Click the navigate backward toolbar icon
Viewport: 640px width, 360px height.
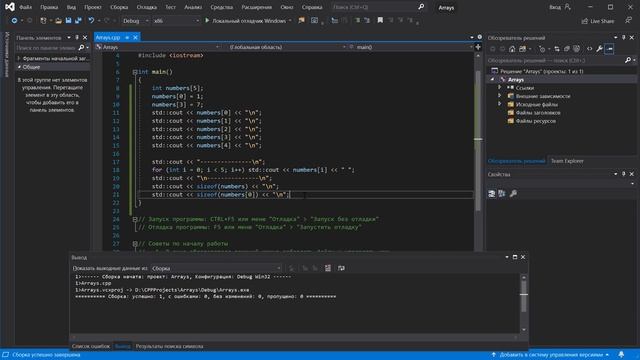tap(14, 20)
